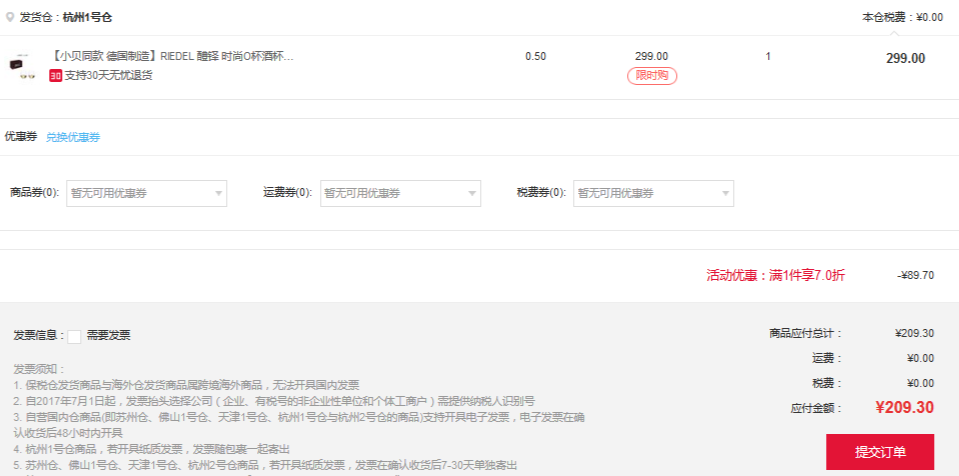Click the location pin icon beside 发货仓
This screenshot has width=959, height=476.
click(x=11, y=17)
